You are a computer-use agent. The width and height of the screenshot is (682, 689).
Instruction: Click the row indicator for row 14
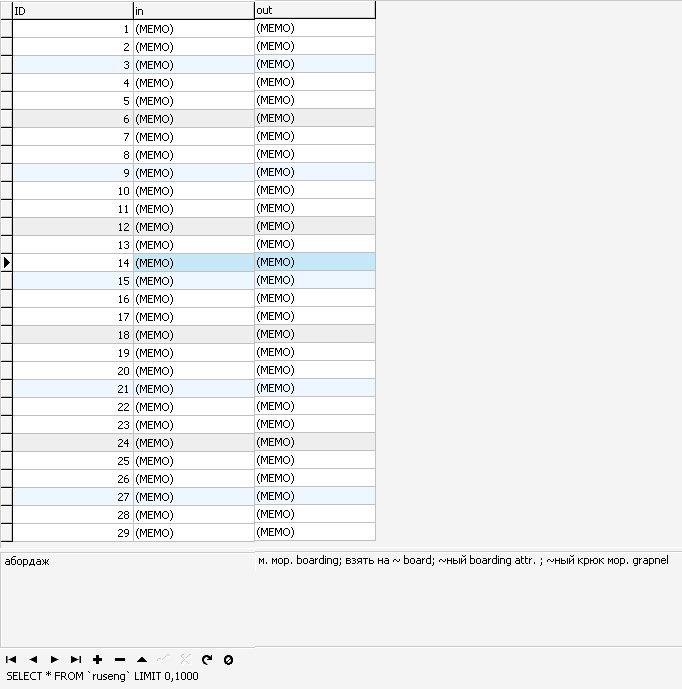click(x=6, y=263)
